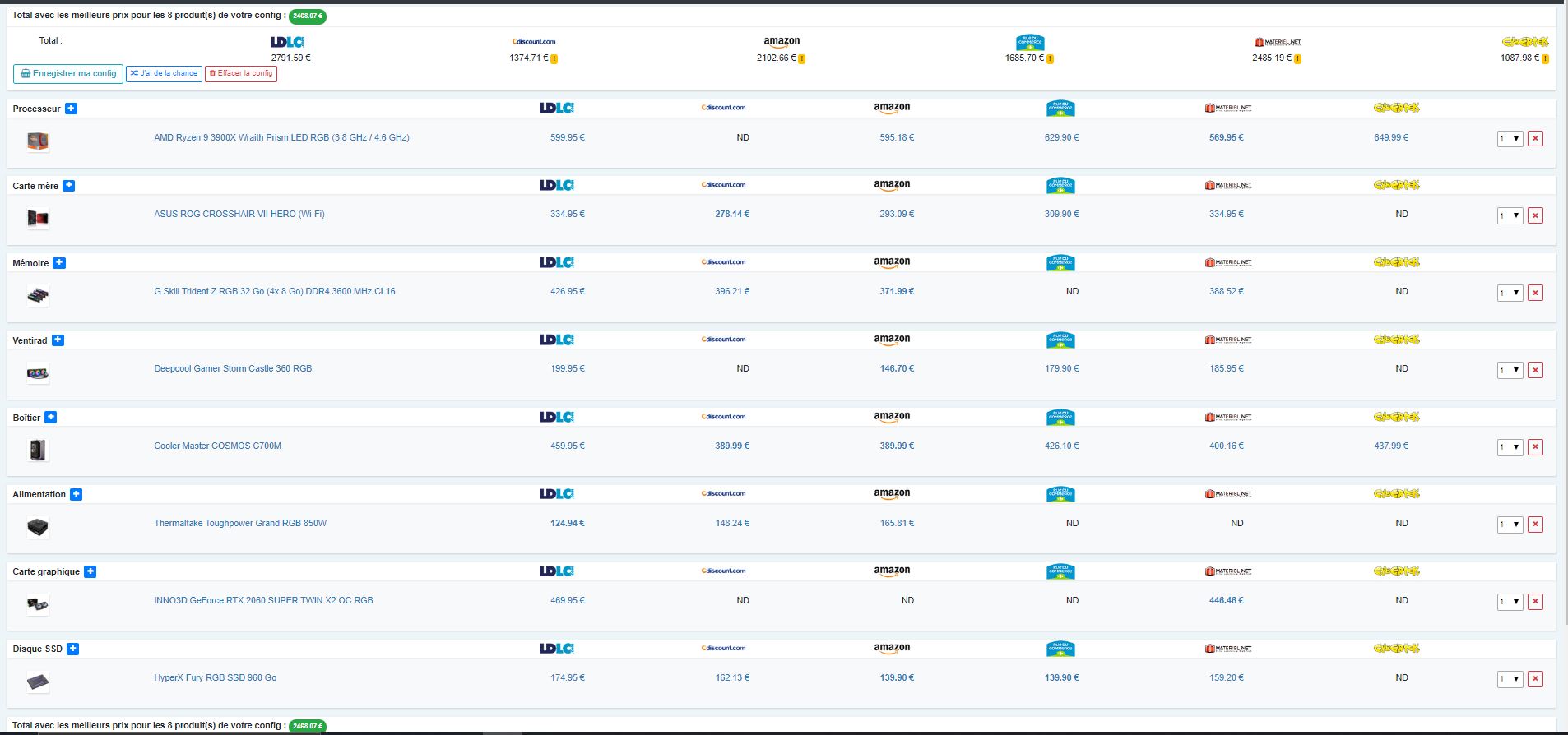1568x735 pixels.
Task: Remove the AMD Ryzen 9 3900X row
Action: coord(1535,139)
